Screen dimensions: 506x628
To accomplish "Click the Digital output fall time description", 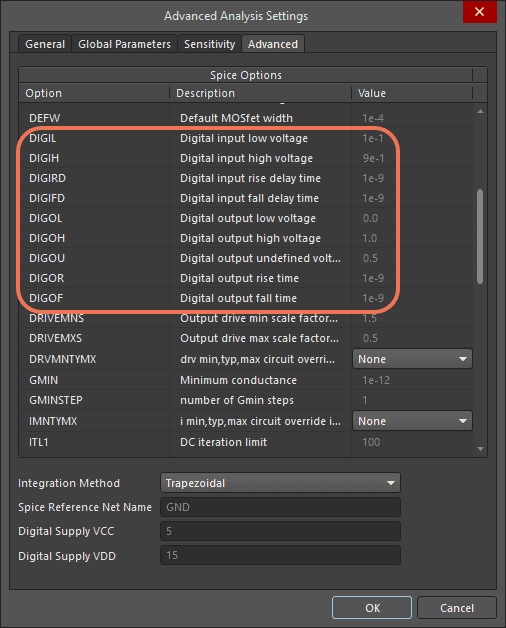I will tap(238, 299).
